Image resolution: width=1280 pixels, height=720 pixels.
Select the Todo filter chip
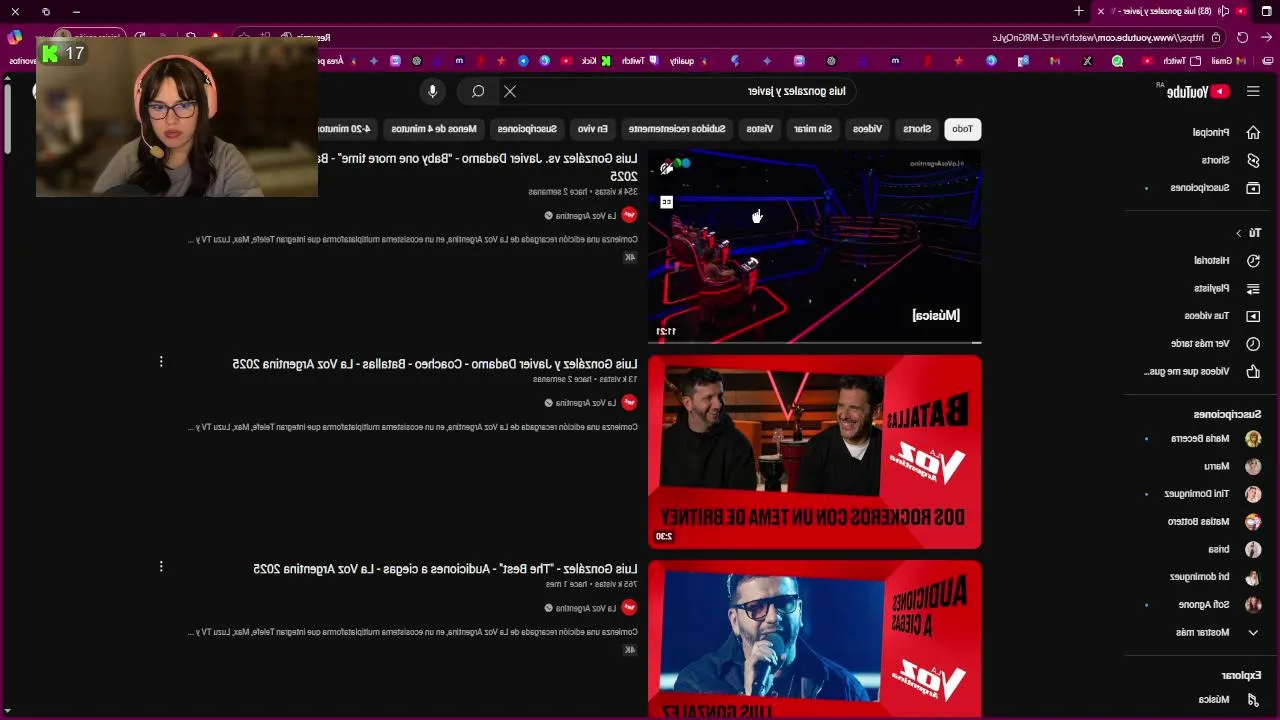(962, 129)
